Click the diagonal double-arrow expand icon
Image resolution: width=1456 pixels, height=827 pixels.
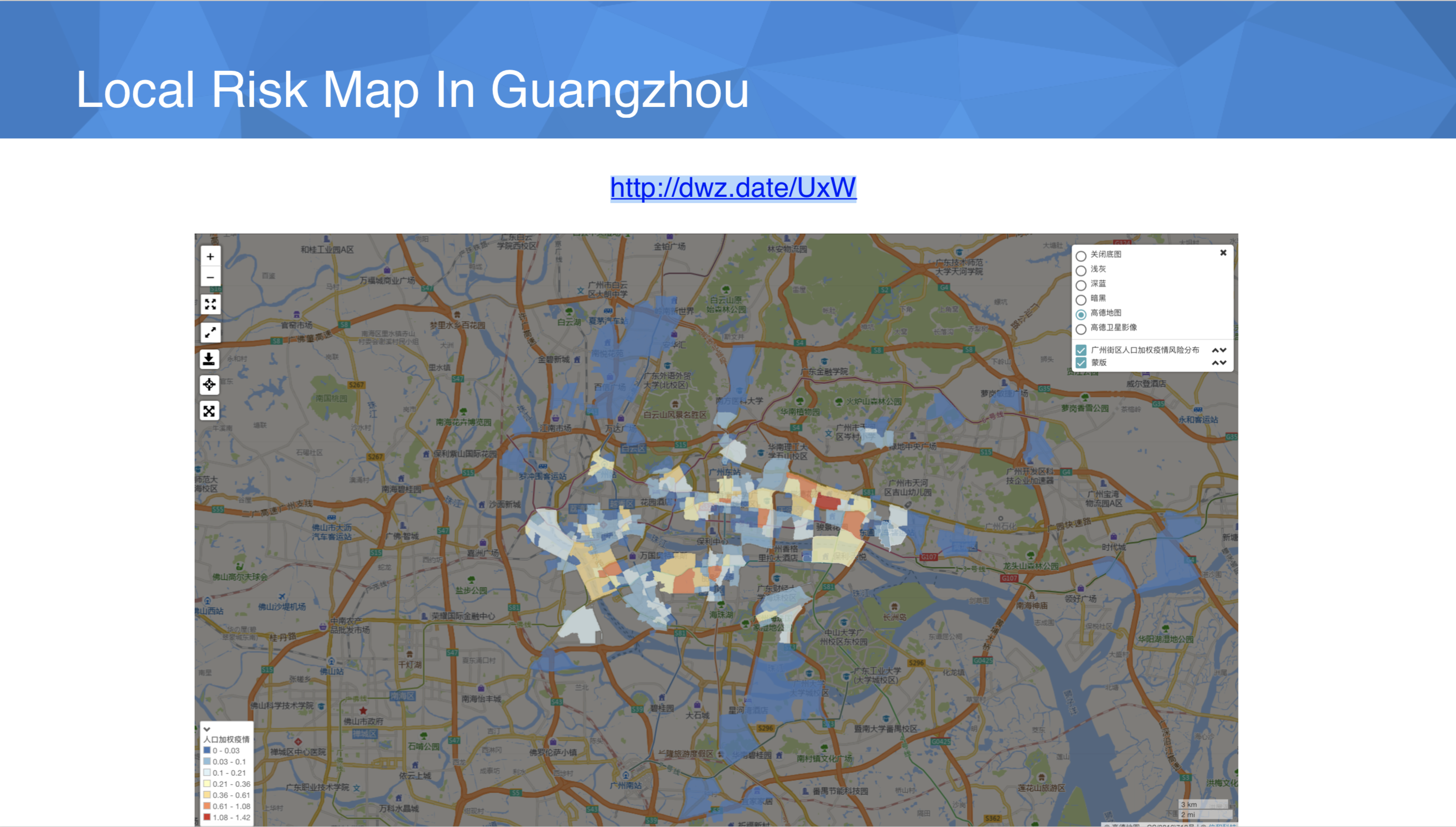(x=210, y=332)
